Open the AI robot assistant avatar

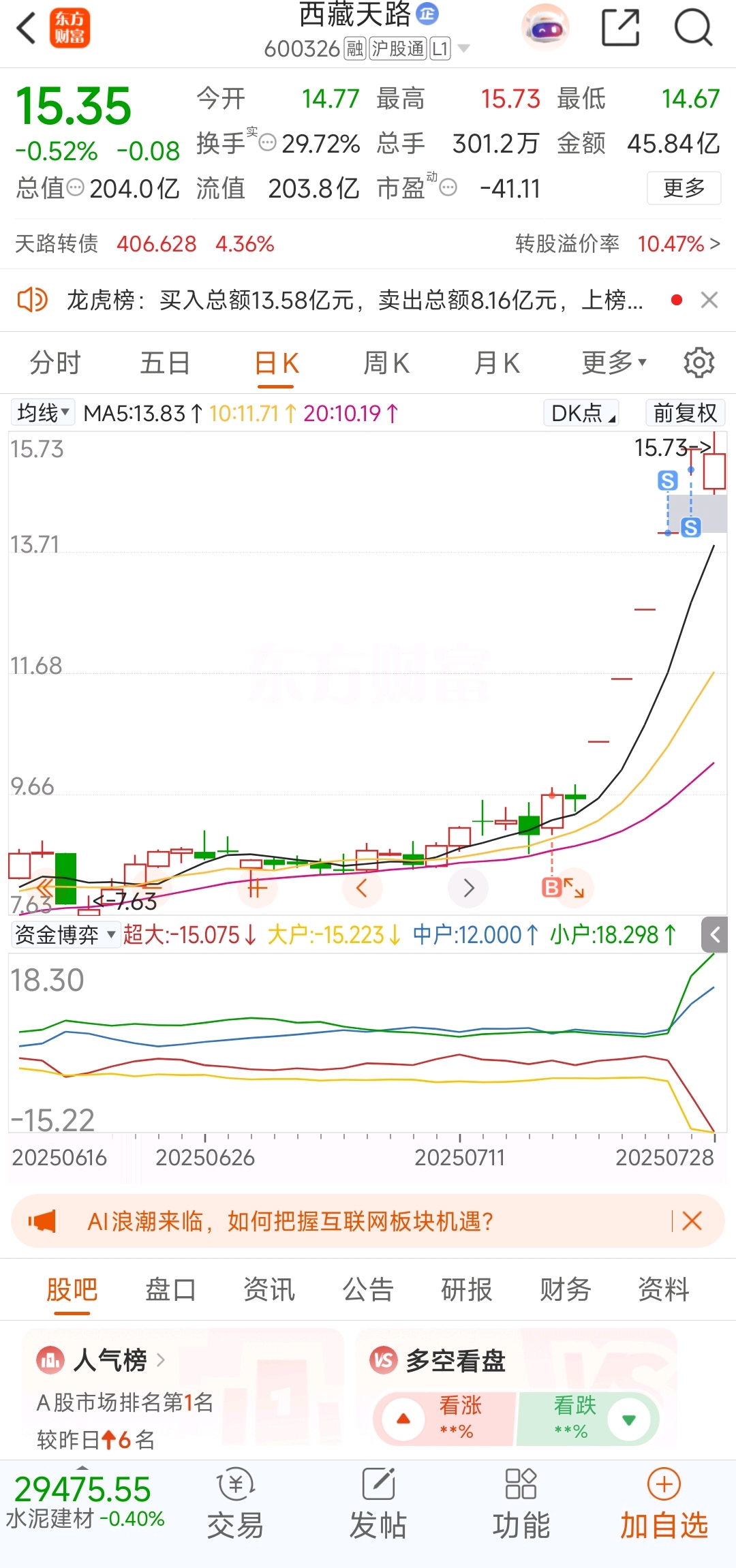(x=545, y=28)
